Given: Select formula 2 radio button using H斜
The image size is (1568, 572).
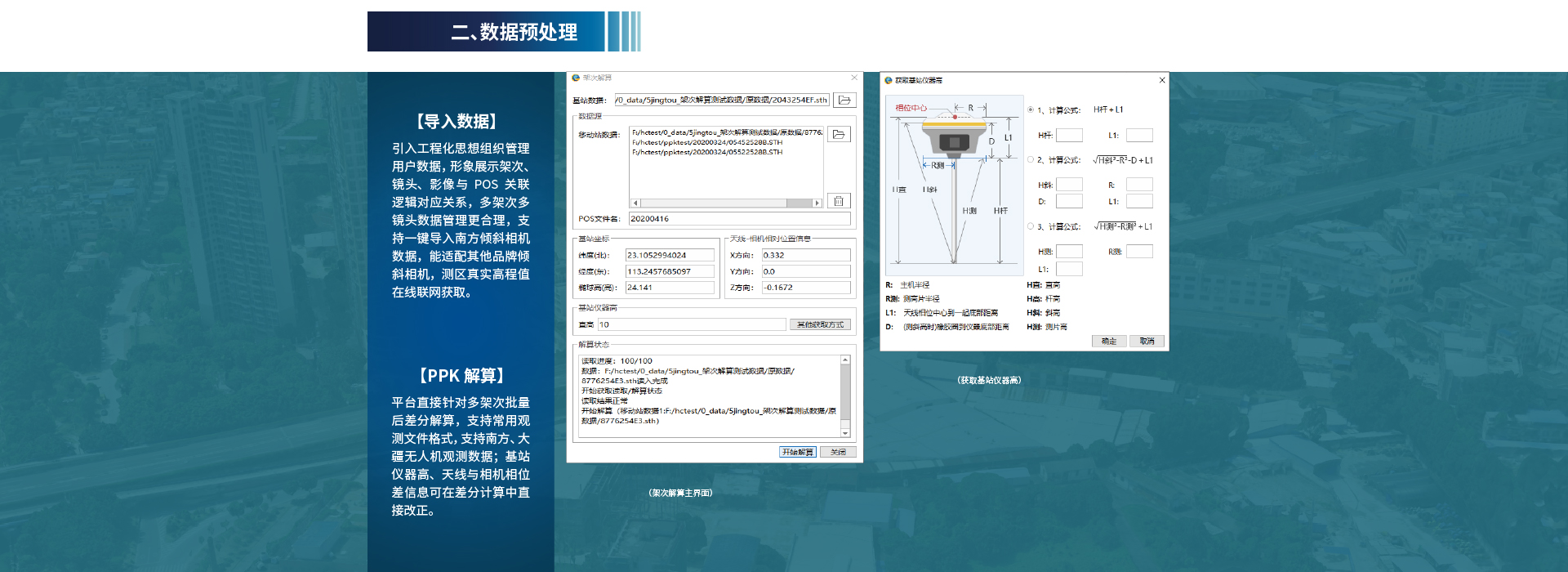Looking at the screenshot, I should pos(1031,160).
